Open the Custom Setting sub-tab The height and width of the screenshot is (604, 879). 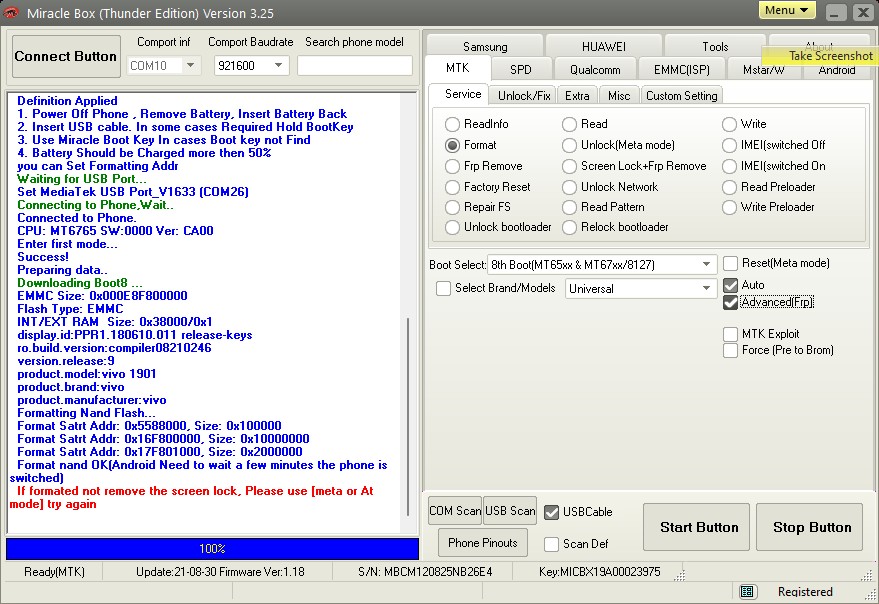click(x=681, y=95)
